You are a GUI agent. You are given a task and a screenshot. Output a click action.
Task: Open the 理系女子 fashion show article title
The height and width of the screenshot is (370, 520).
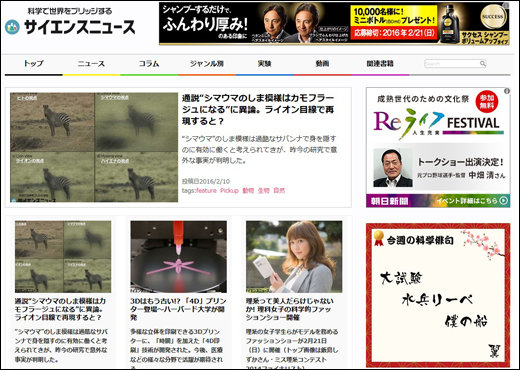(290, 309)
